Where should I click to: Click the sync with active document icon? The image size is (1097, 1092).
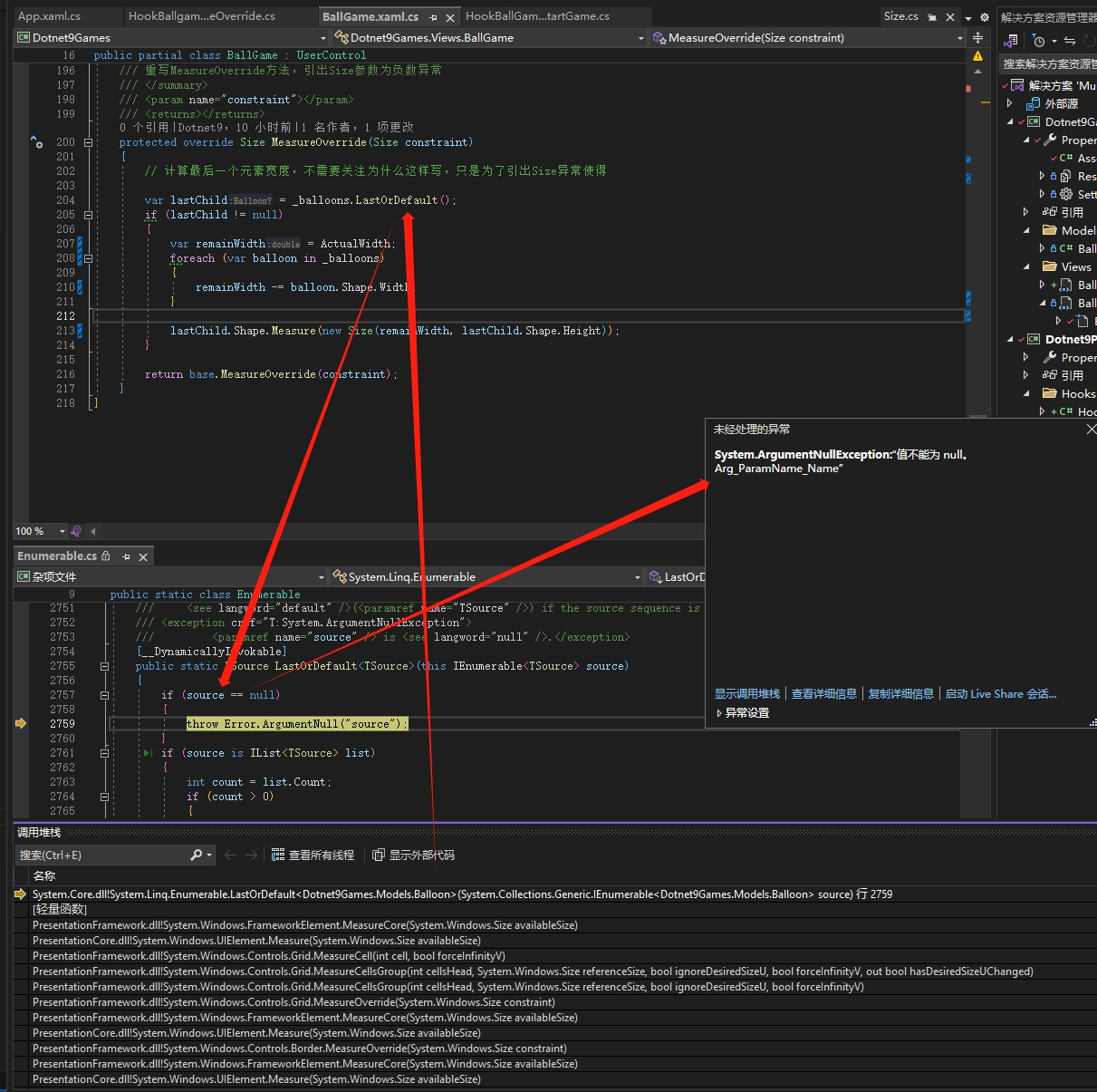[x=1069, y=41]
